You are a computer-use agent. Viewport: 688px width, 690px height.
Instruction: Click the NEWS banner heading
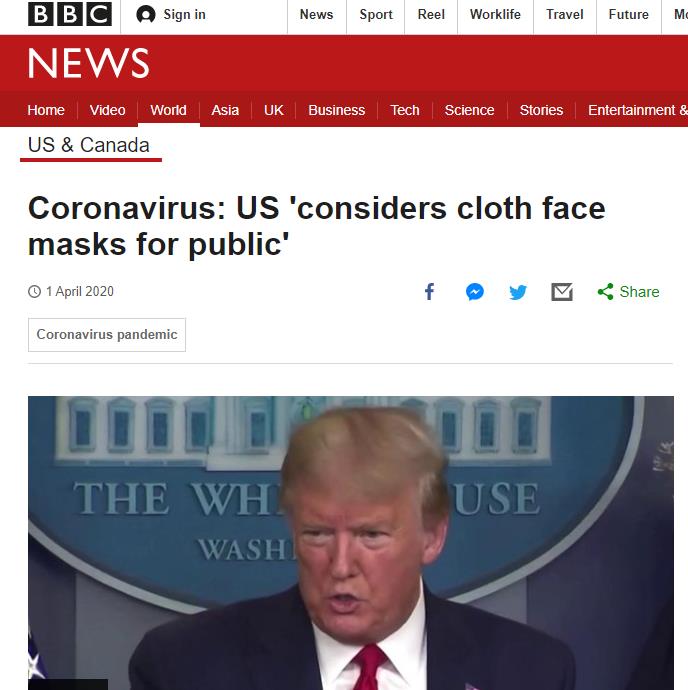(x=88, y=63)
